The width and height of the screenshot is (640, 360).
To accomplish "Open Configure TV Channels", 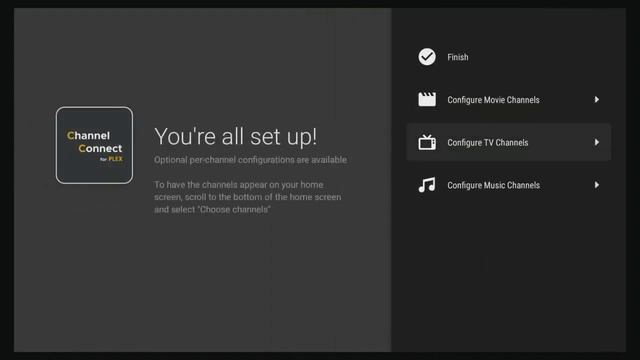I will (509, 142).
